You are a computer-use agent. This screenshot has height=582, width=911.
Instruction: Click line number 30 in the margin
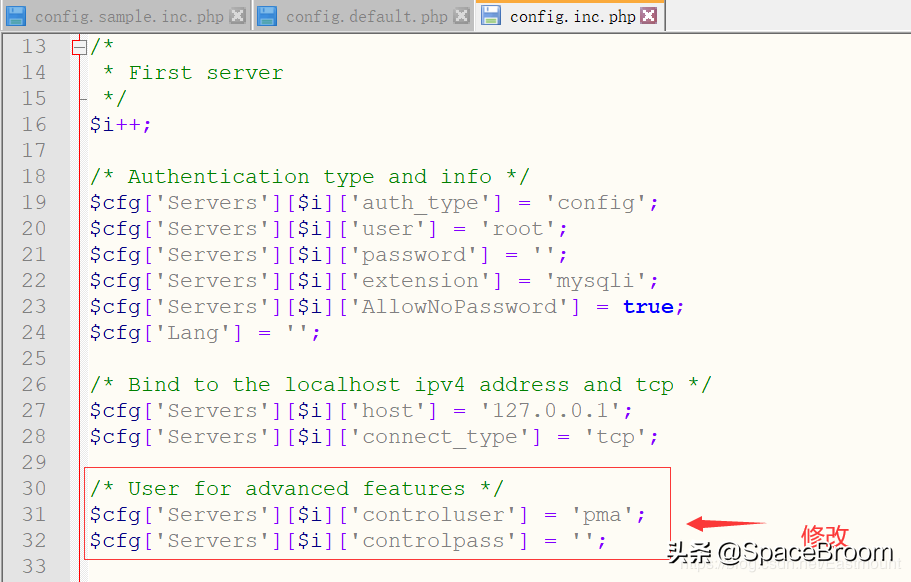(x=33, y=488)
